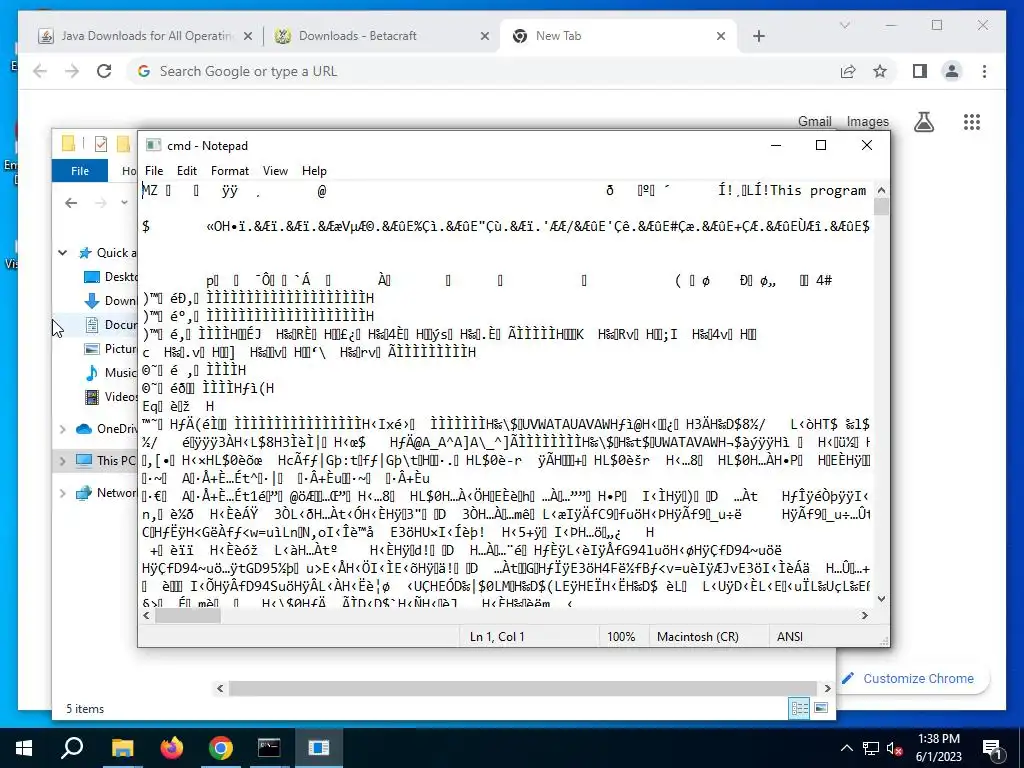The width and height of the screenshot is (1024, 768).
Task: Open Notepad's View menu
Action: tap(275, 170)
